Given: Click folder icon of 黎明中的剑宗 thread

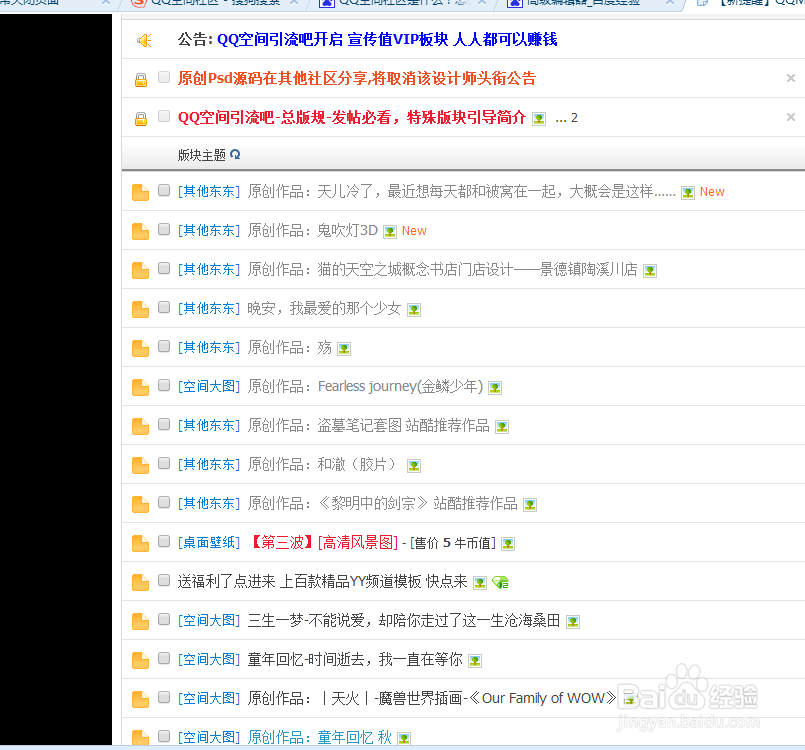Looking at the screenshot, I should [140, 504].
